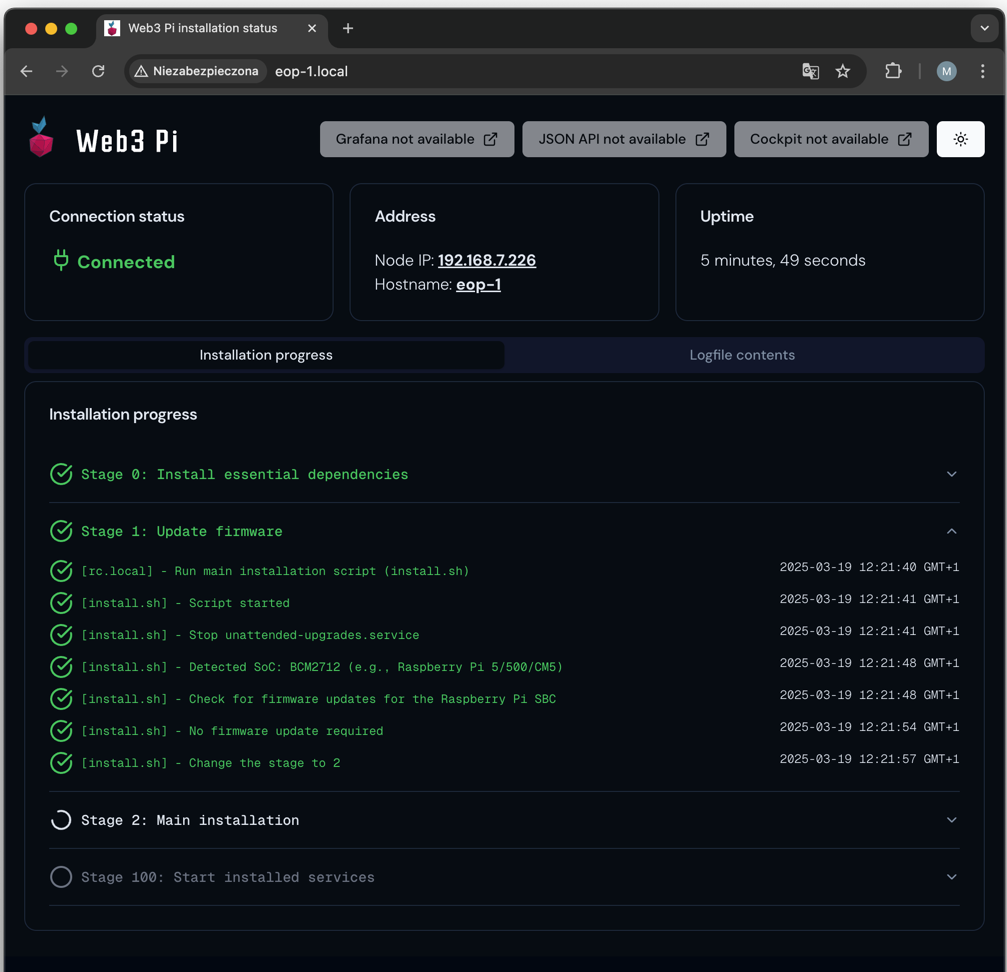This screenshot has height=972, width=1007.
Task: Click checkmark beside Change the stage to 2
Action: point(61,763)
